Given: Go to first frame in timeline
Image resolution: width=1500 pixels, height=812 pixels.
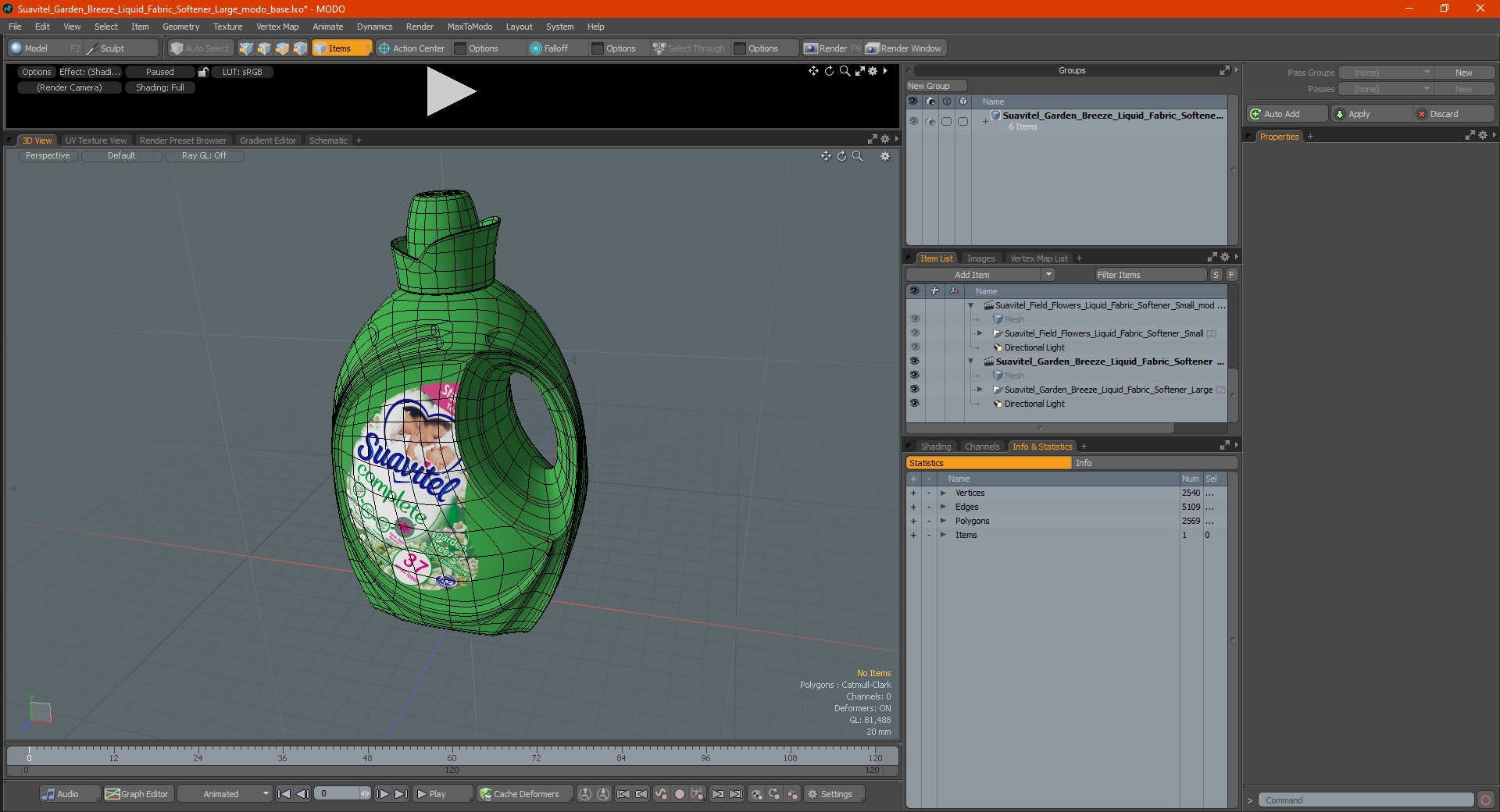Looking at the screenshot, I should [x=284, y=794].
